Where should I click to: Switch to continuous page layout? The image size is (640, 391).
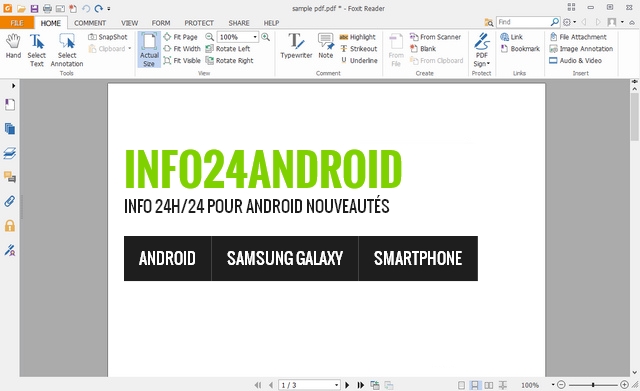[475, 385]
